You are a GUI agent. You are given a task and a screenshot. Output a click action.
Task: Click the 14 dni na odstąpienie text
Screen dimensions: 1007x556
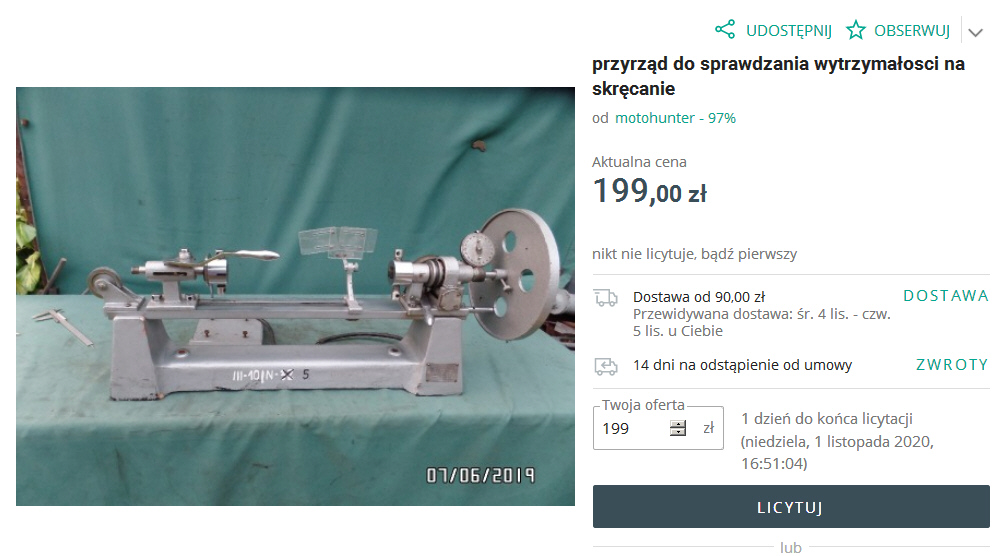coord(742,365)
